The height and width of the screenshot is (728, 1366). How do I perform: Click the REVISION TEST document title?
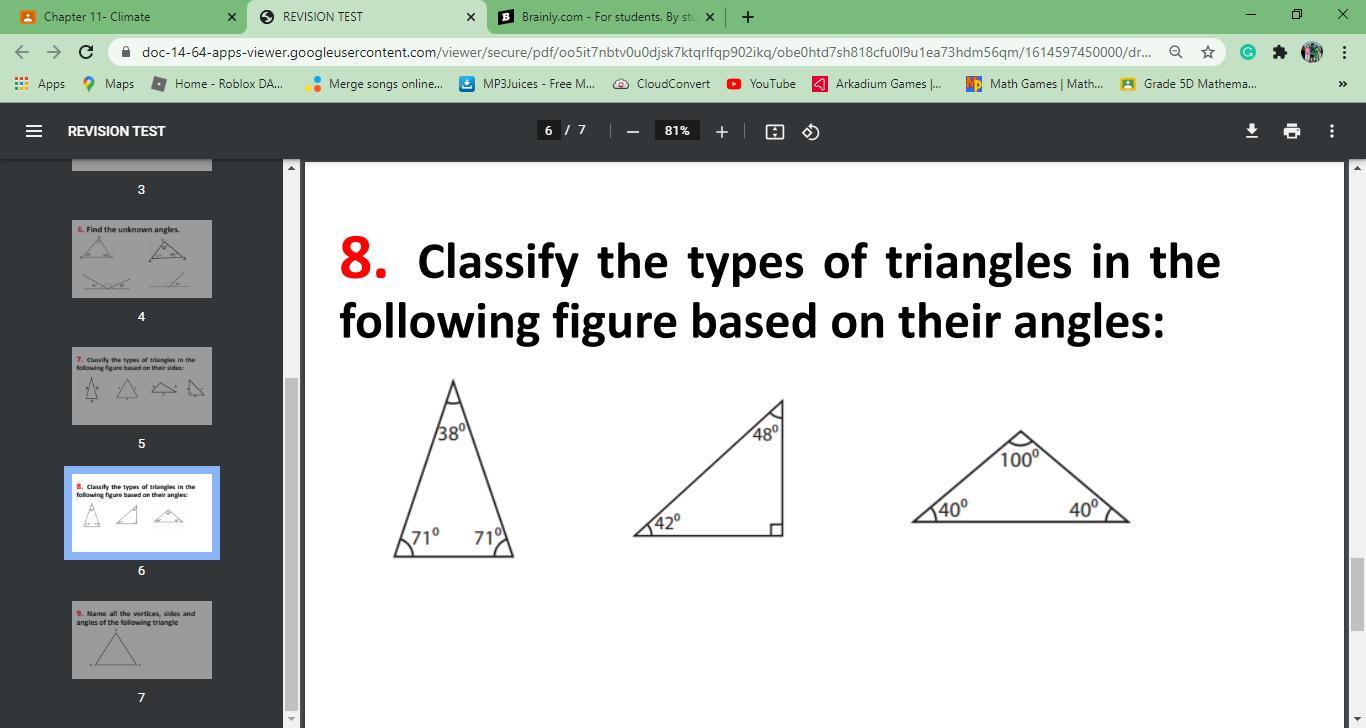117,131
